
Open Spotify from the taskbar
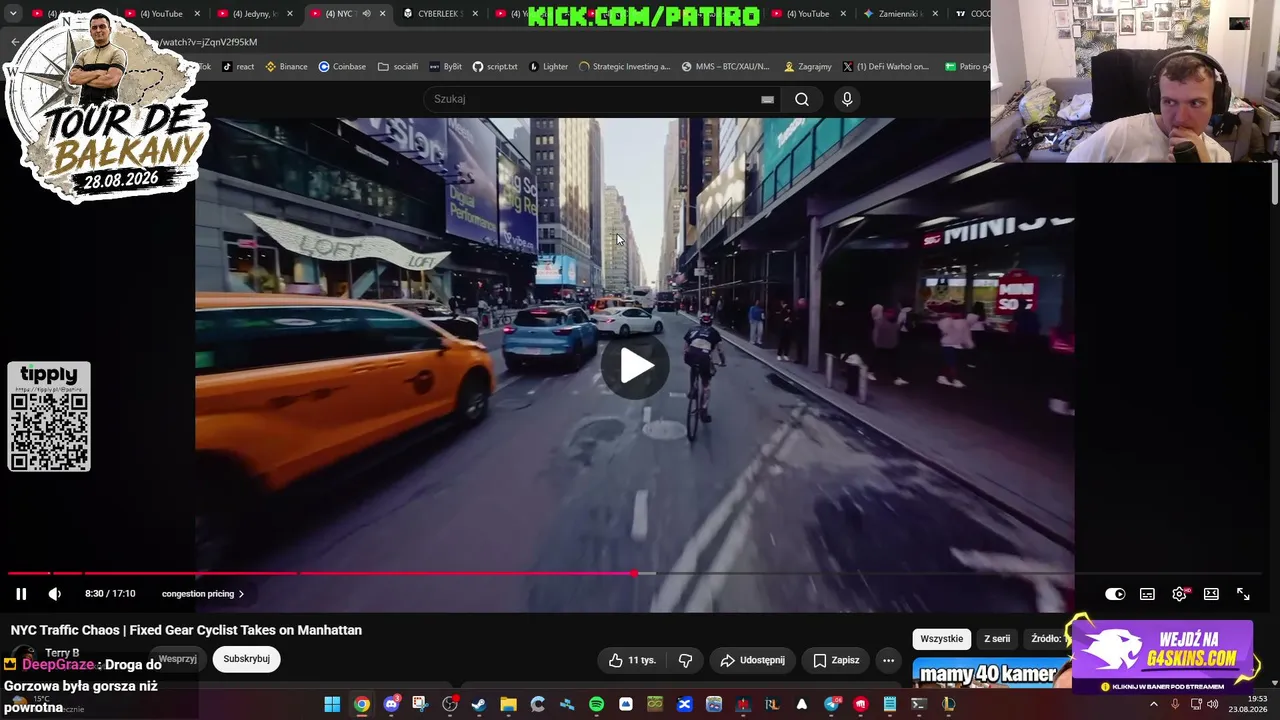(x=596, y=705)
